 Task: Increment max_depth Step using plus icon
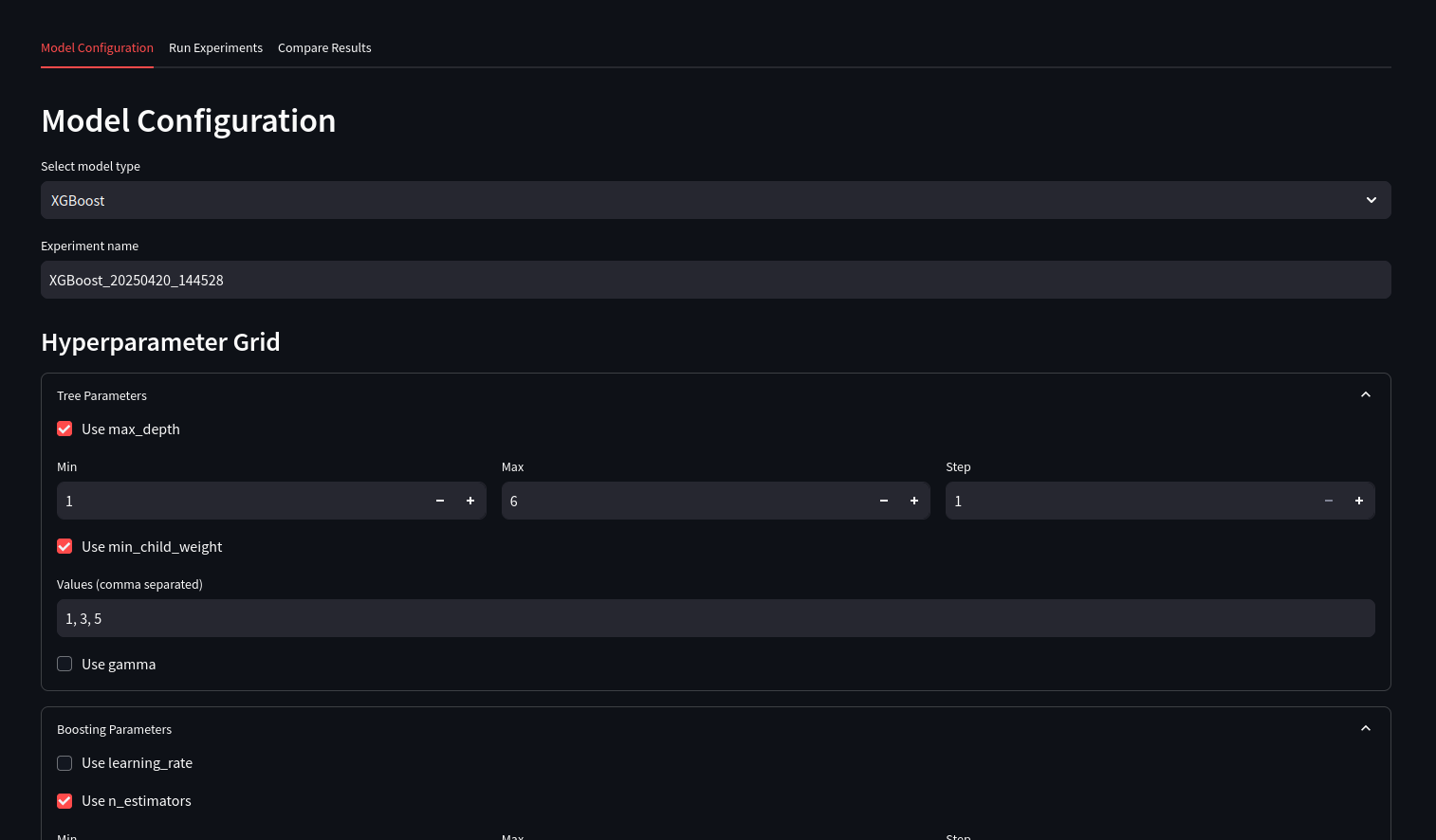tap(1359, 501)
